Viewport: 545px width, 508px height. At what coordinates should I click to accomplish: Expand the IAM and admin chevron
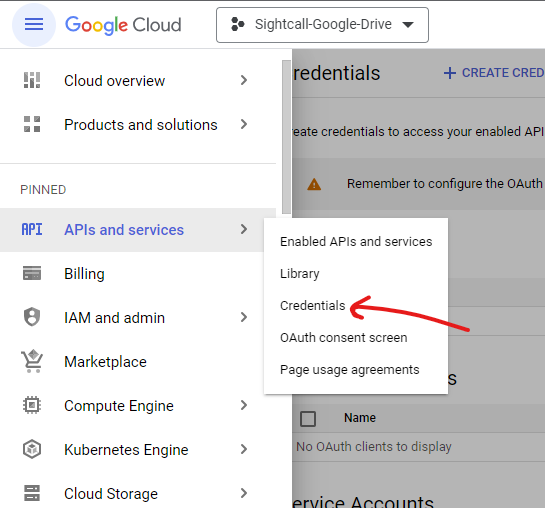pyautogui.click(x=244, y=317)
